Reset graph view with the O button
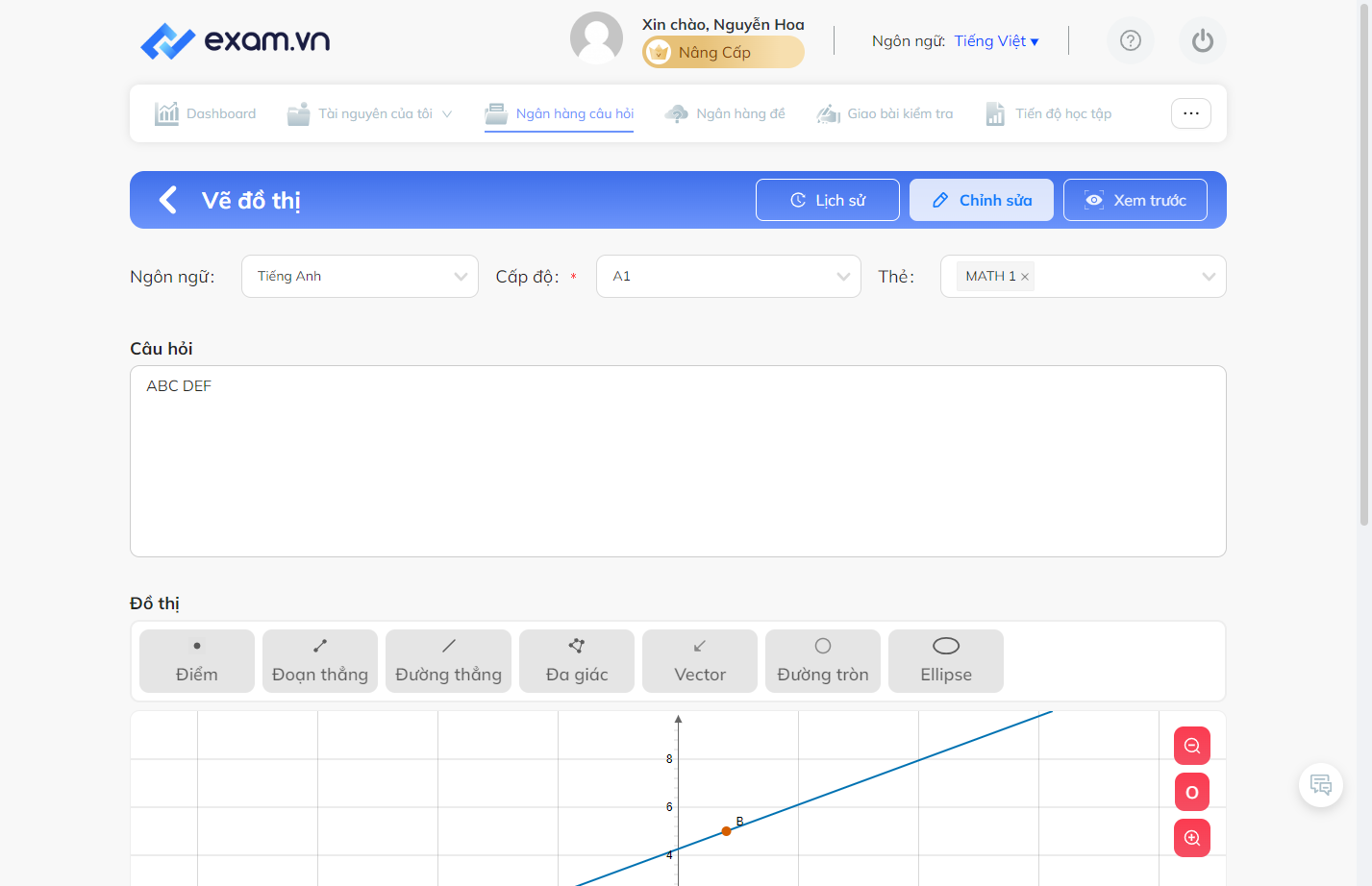Screen dimensions: 1372x886 click(x=1192, y=792)
